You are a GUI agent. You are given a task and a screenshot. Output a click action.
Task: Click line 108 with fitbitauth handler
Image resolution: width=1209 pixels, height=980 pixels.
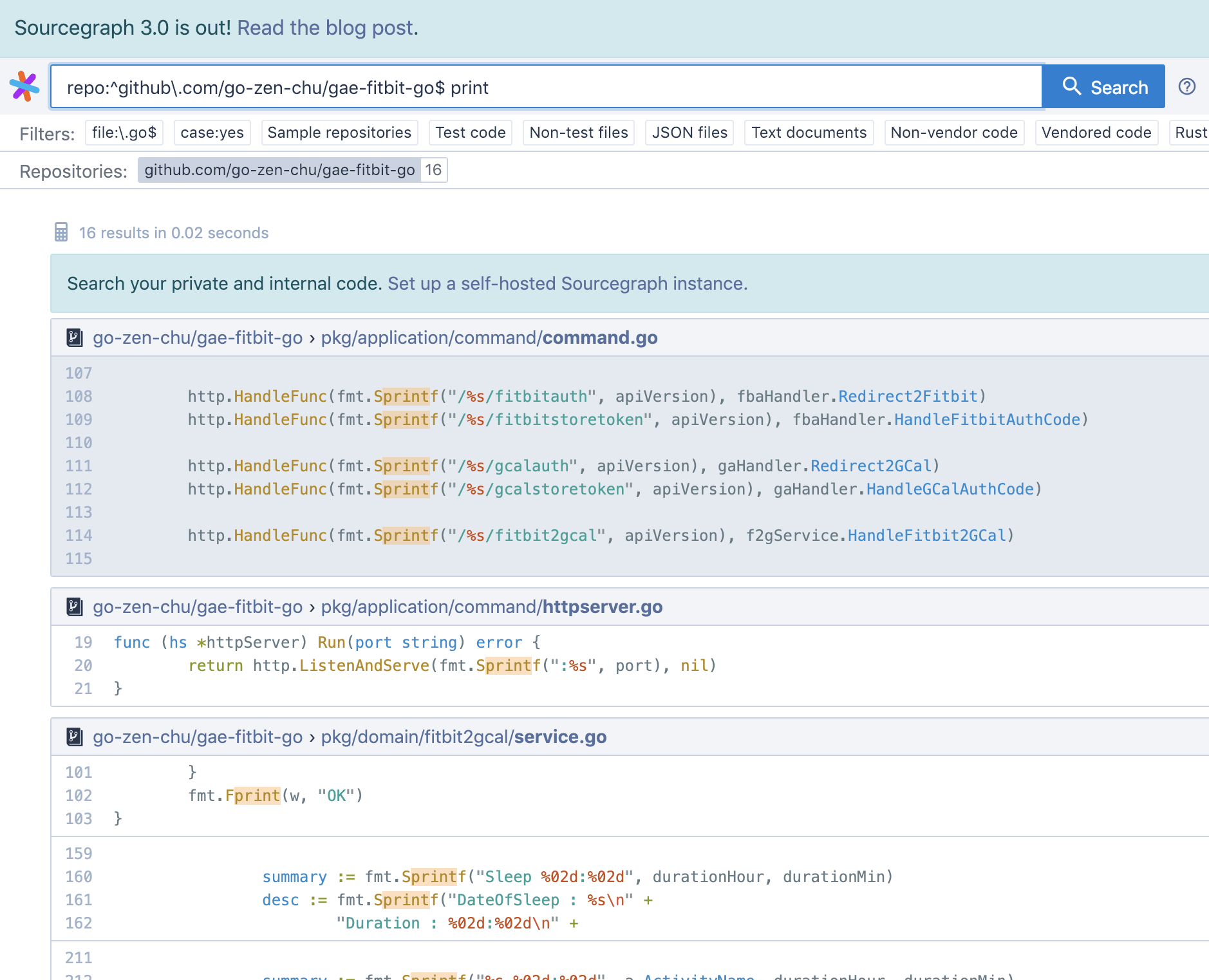tap(630, 397)
